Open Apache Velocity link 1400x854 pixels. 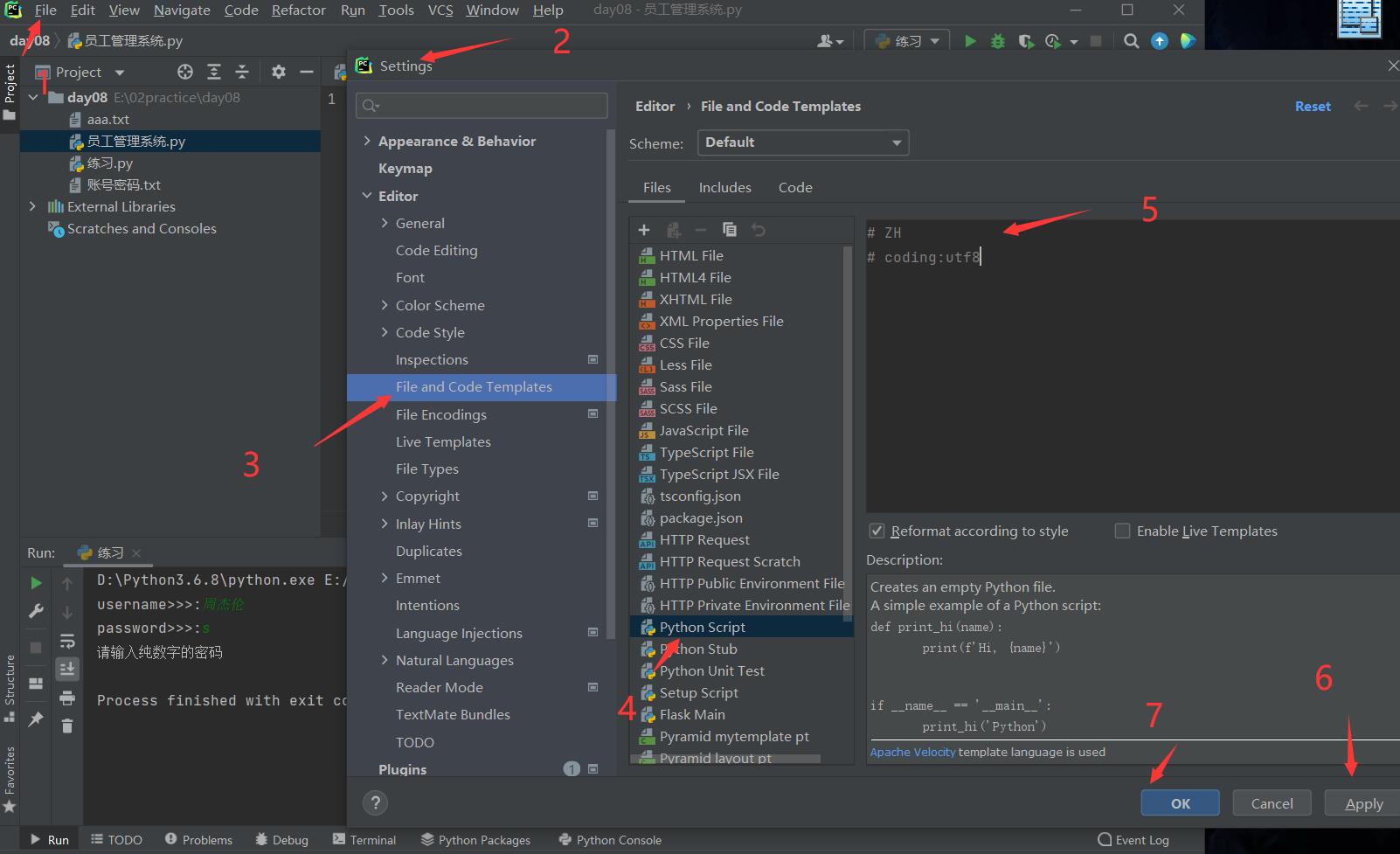(912, 752)
